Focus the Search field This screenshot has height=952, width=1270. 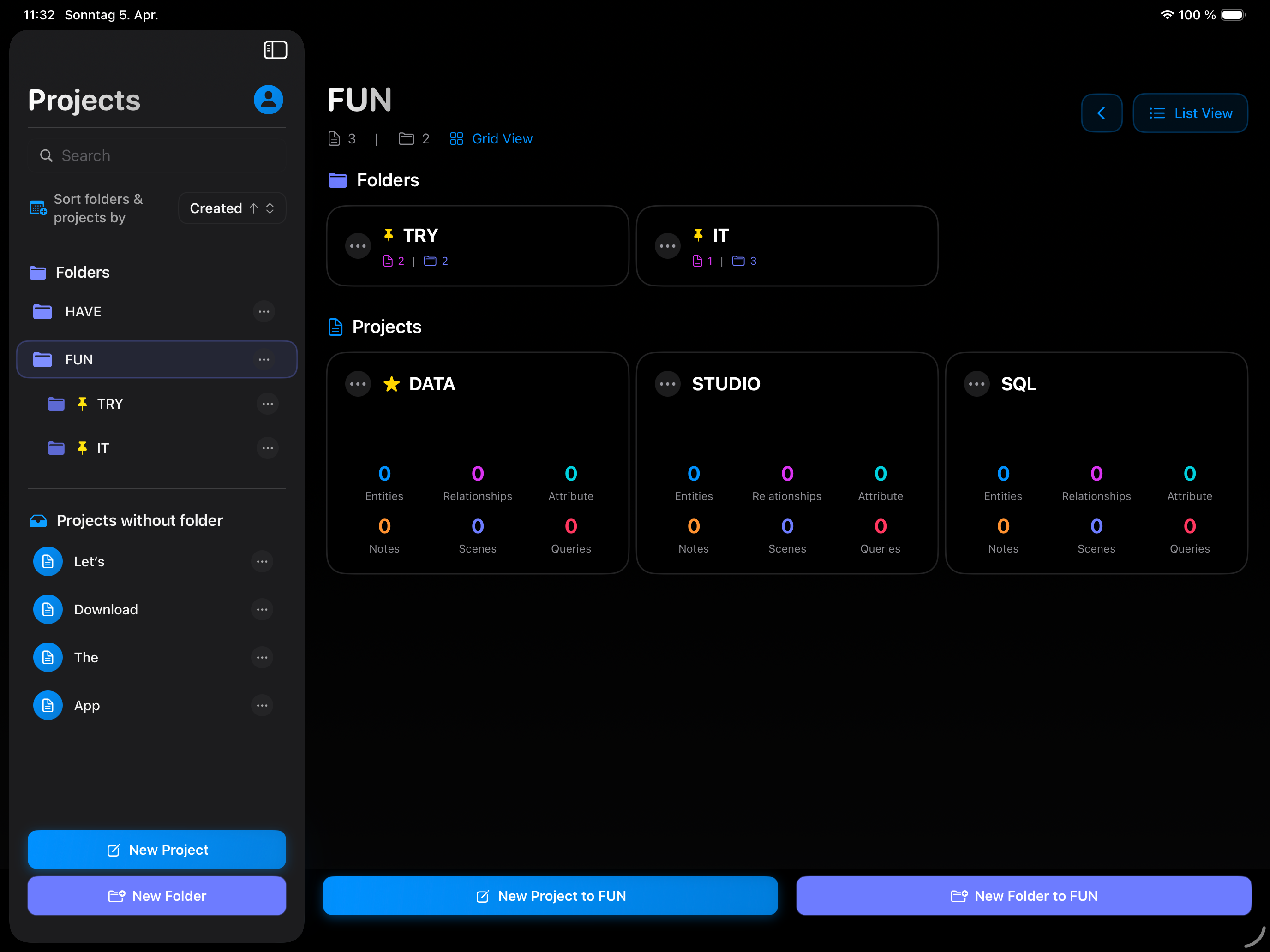coord(157,155)
